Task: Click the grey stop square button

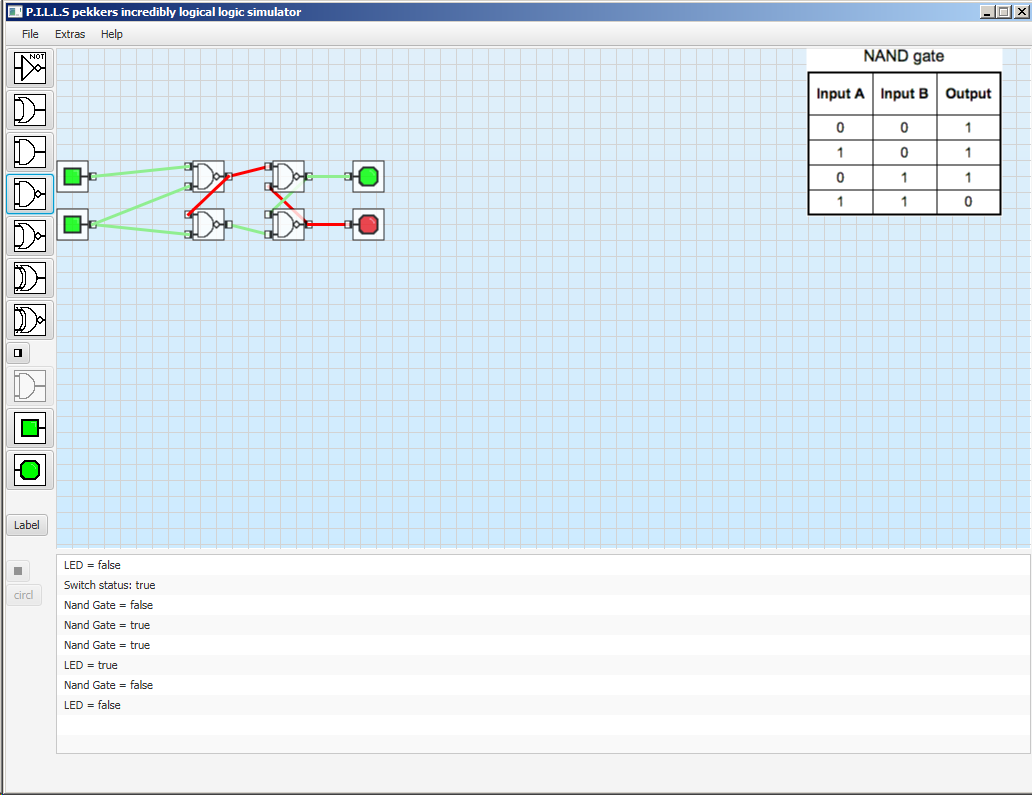Action: [18, 571]
